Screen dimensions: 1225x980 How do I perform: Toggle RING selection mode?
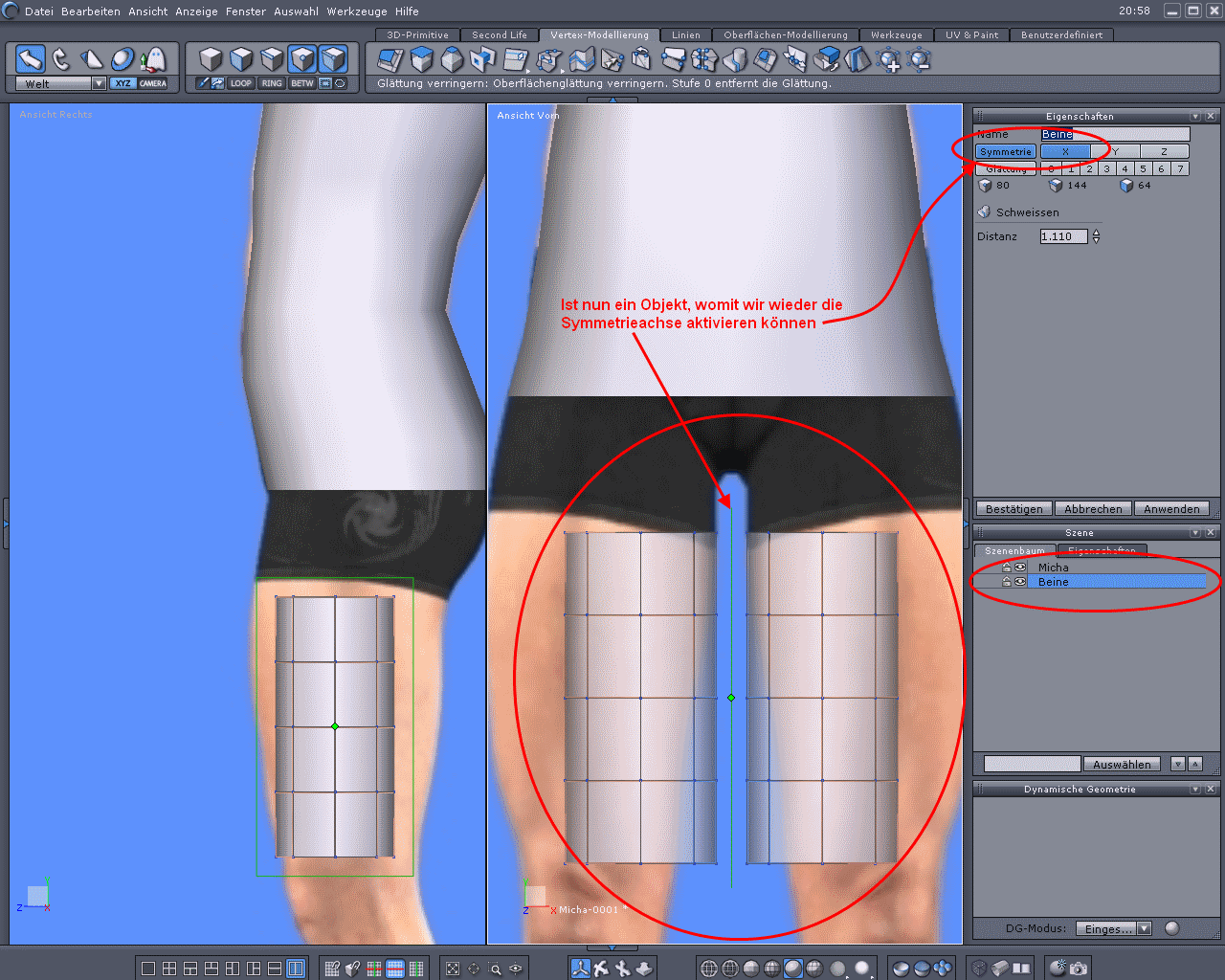[272, 83]
